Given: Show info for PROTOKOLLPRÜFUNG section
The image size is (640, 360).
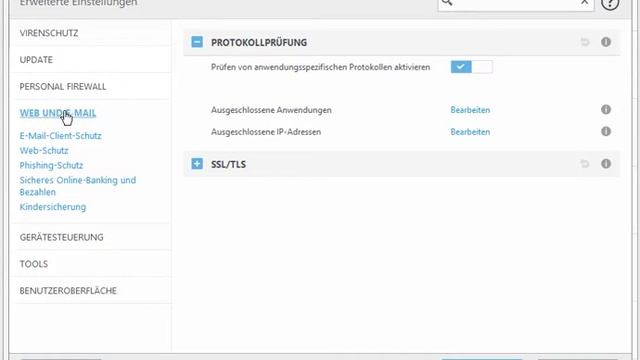Looking at the screenshot, I should coord(606,42).
